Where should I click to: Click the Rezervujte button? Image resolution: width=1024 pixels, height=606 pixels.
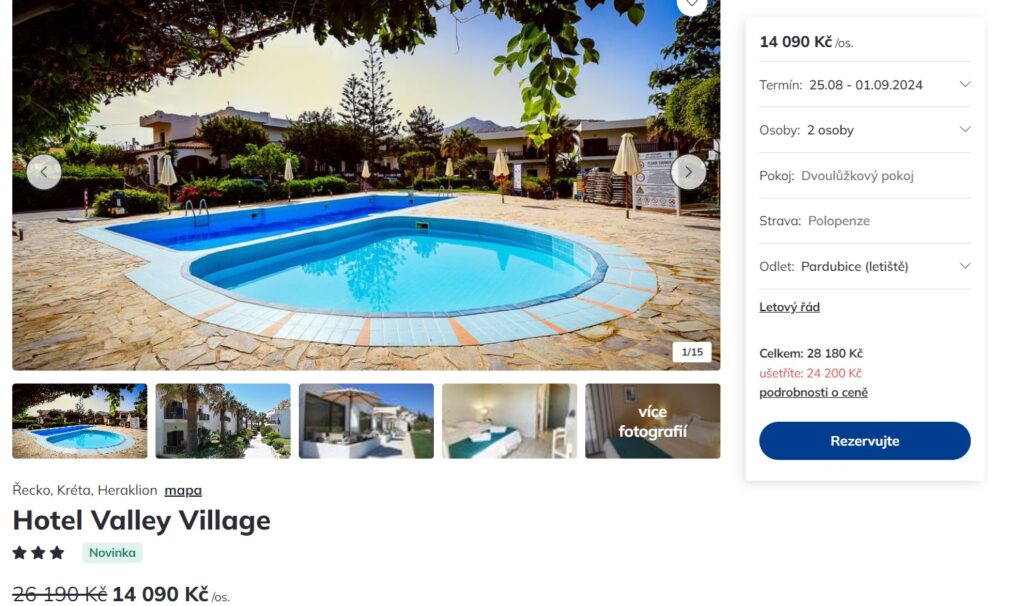(865, 441)
